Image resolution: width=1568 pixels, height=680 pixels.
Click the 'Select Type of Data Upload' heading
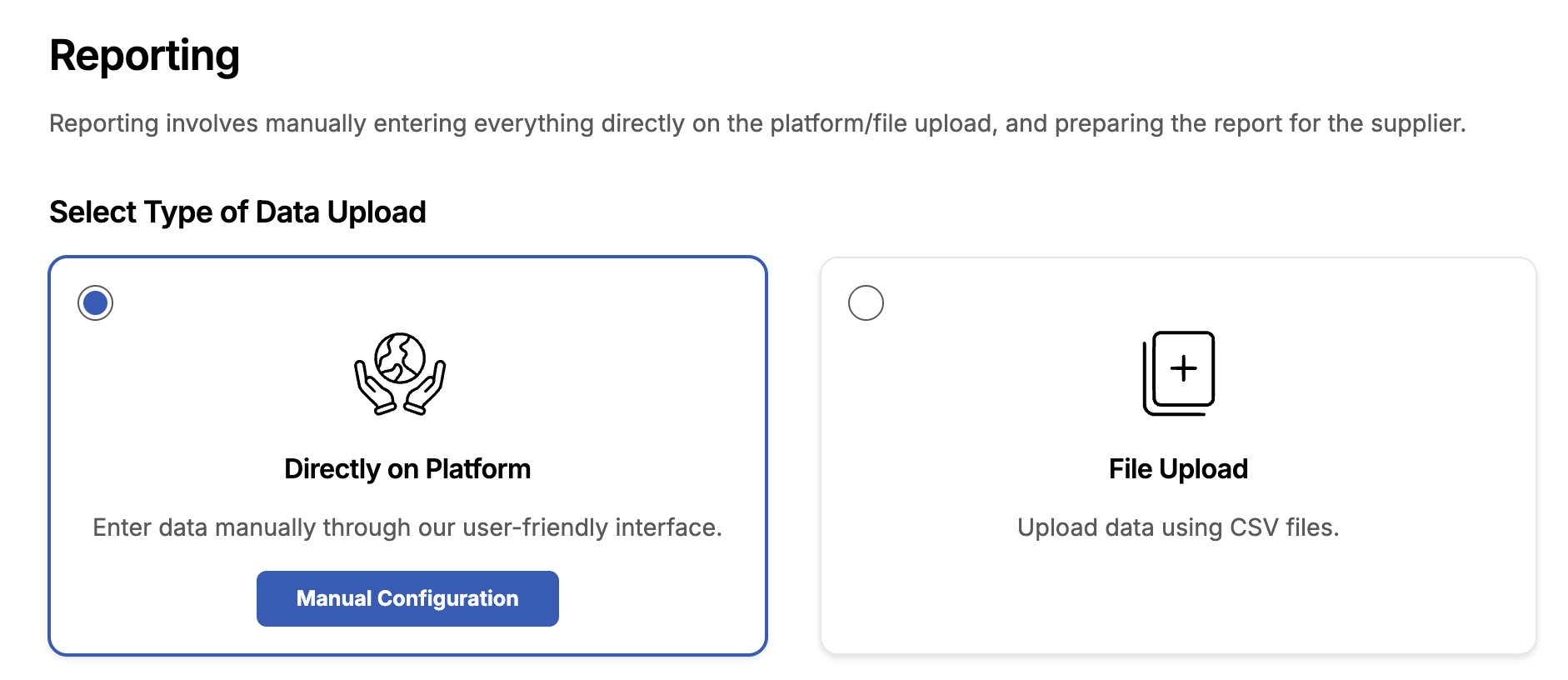pyautogui.click(x=237, y=212)
